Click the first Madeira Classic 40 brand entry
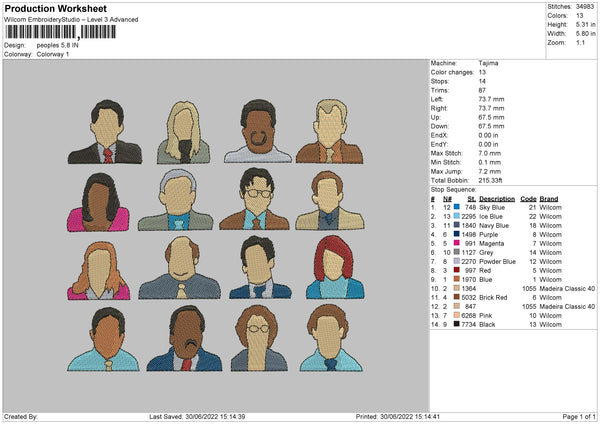 [567, 288]
